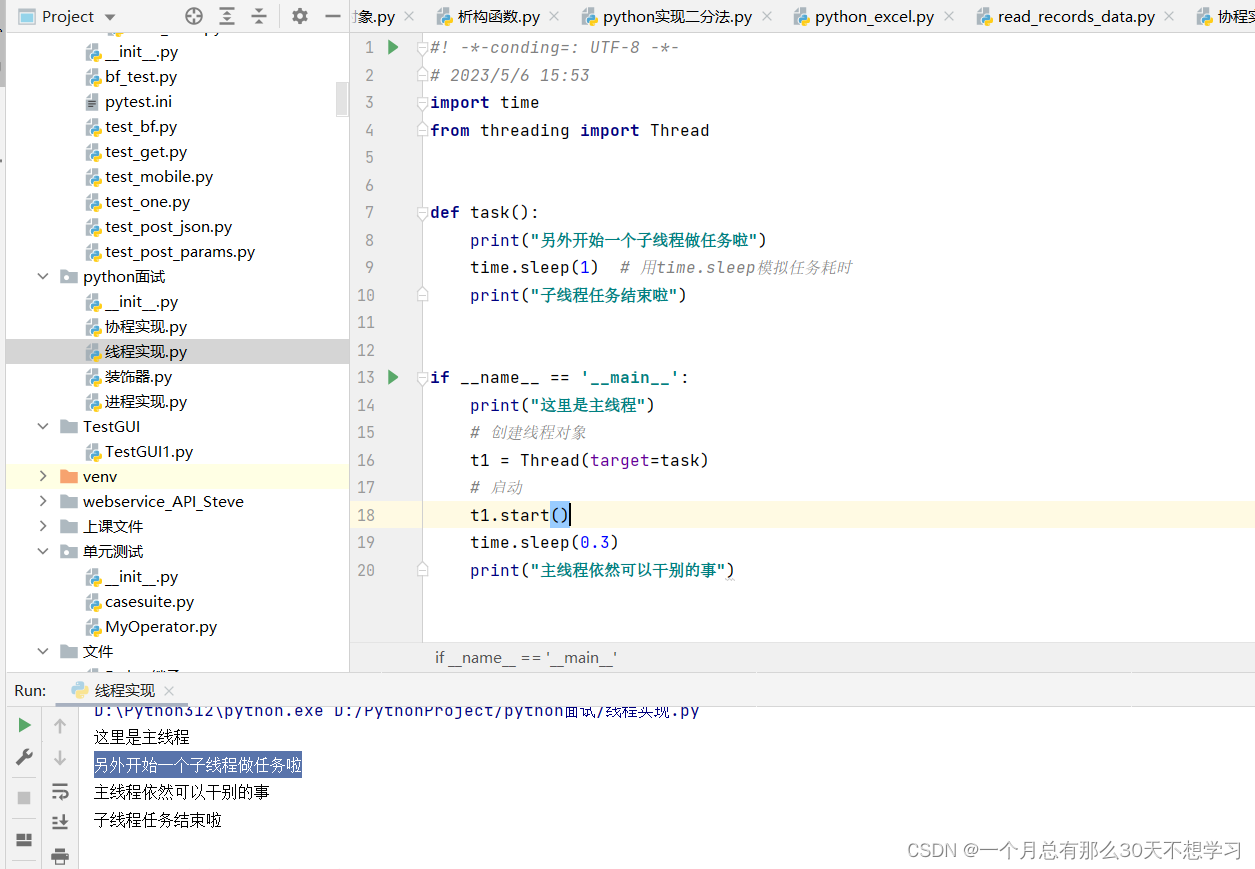The height and width of the screenshot is (869, 1255).
Task: Toggle scroll to end in Run console
Action: coord(60,822)
